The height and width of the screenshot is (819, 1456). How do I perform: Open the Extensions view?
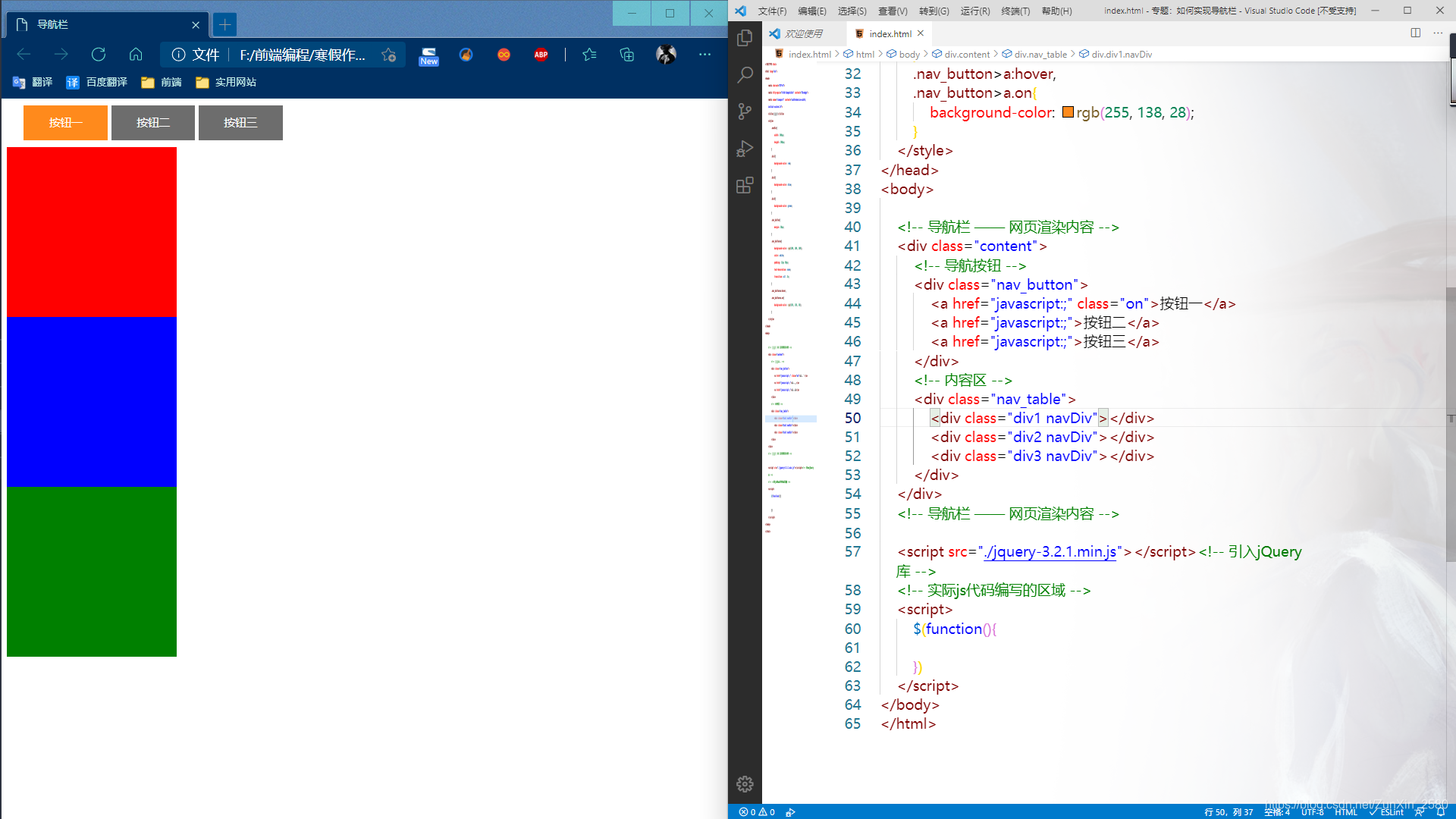(745, 185)
